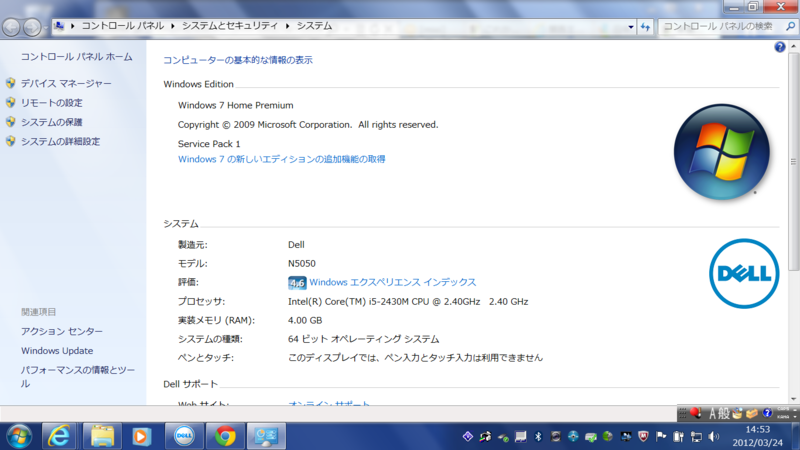Click Safely Remove Hardware tray icon
800x450 pixels.
tap(504, 437)
